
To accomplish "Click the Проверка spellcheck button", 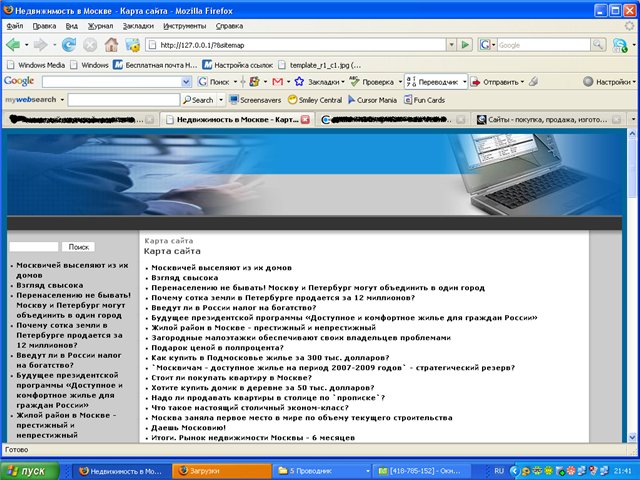I will 372,82.
